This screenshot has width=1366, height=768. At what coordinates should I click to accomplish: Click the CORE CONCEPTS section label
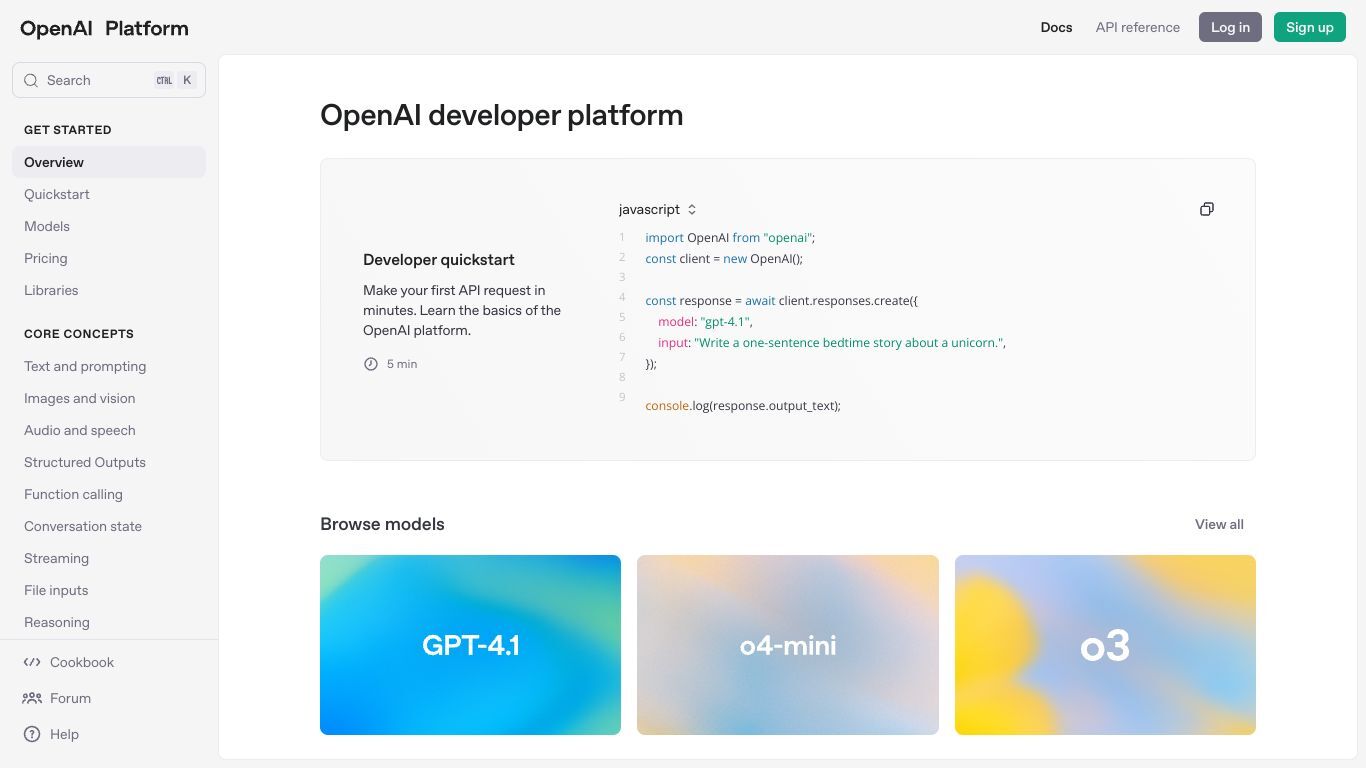point(79,334)
